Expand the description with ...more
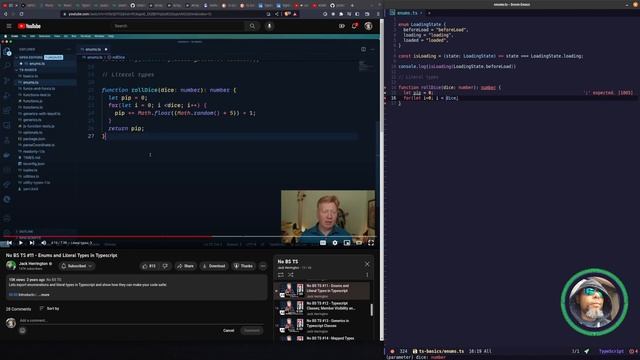 [44, 295]
